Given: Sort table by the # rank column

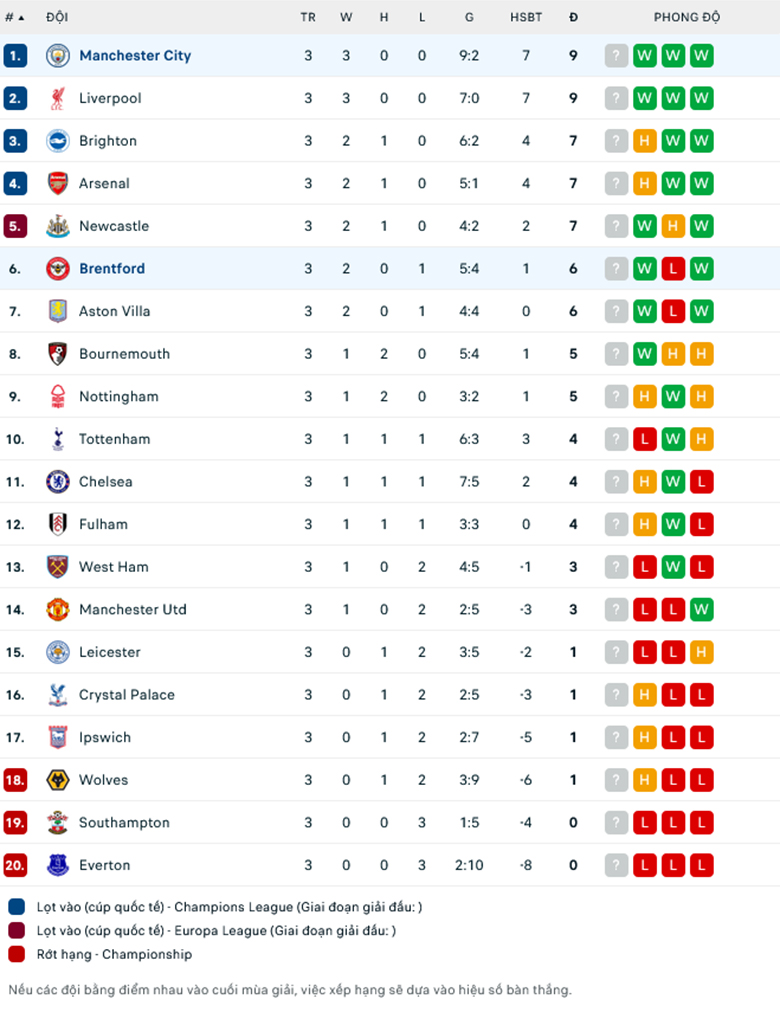Looking at the screenshot, I should [x=14, y=17].
